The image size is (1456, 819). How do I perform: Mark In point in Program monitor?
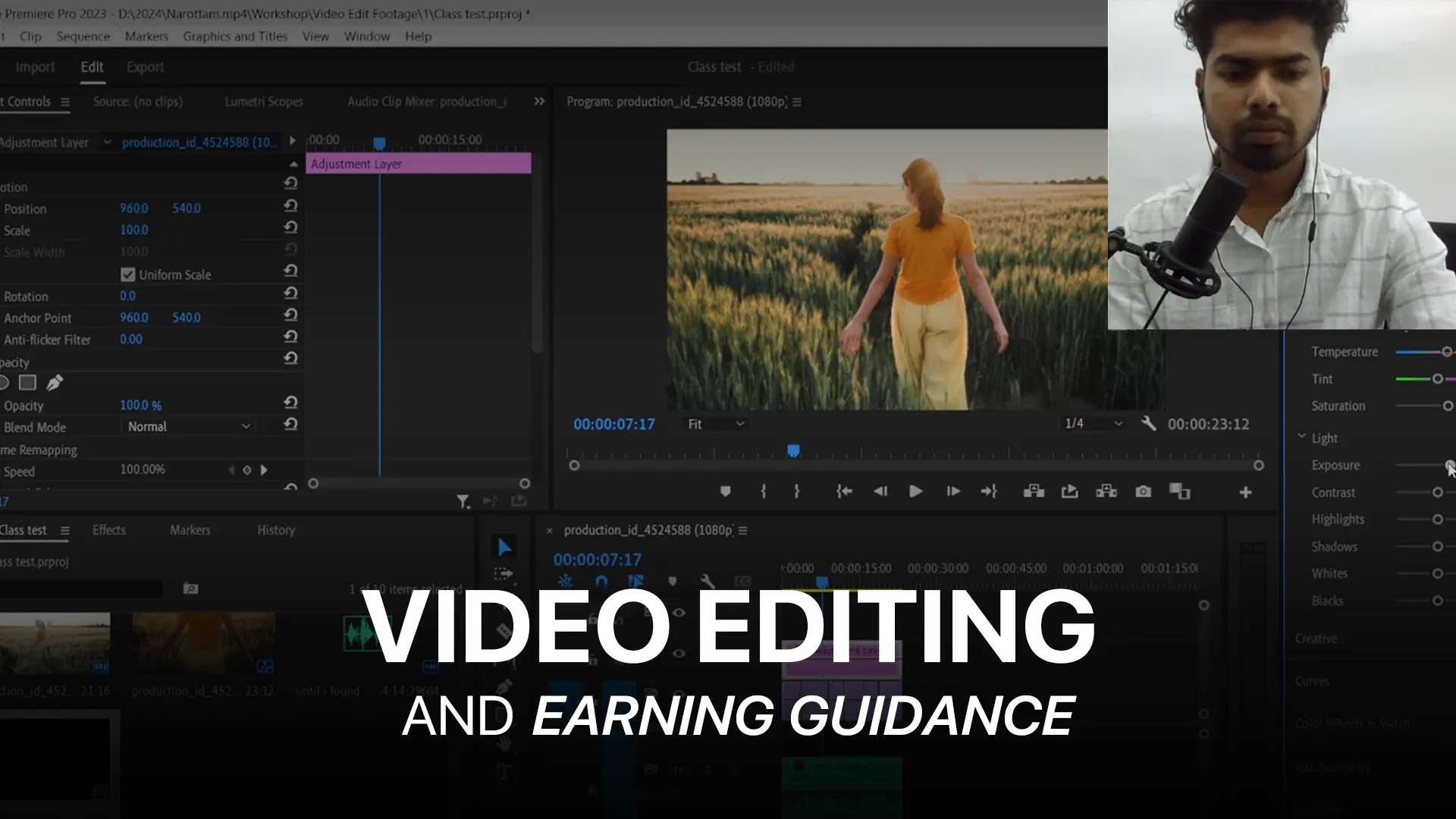pos(763,491)
